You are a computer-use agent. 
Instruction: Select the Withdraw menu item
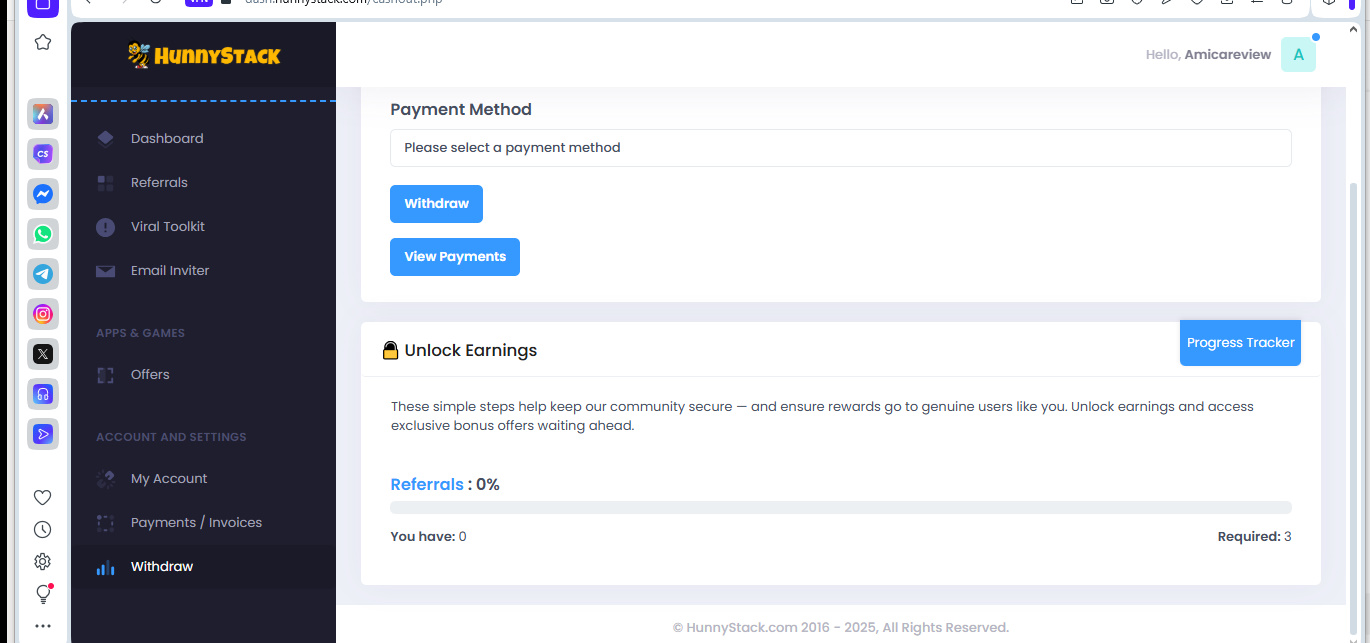point(162,566)
